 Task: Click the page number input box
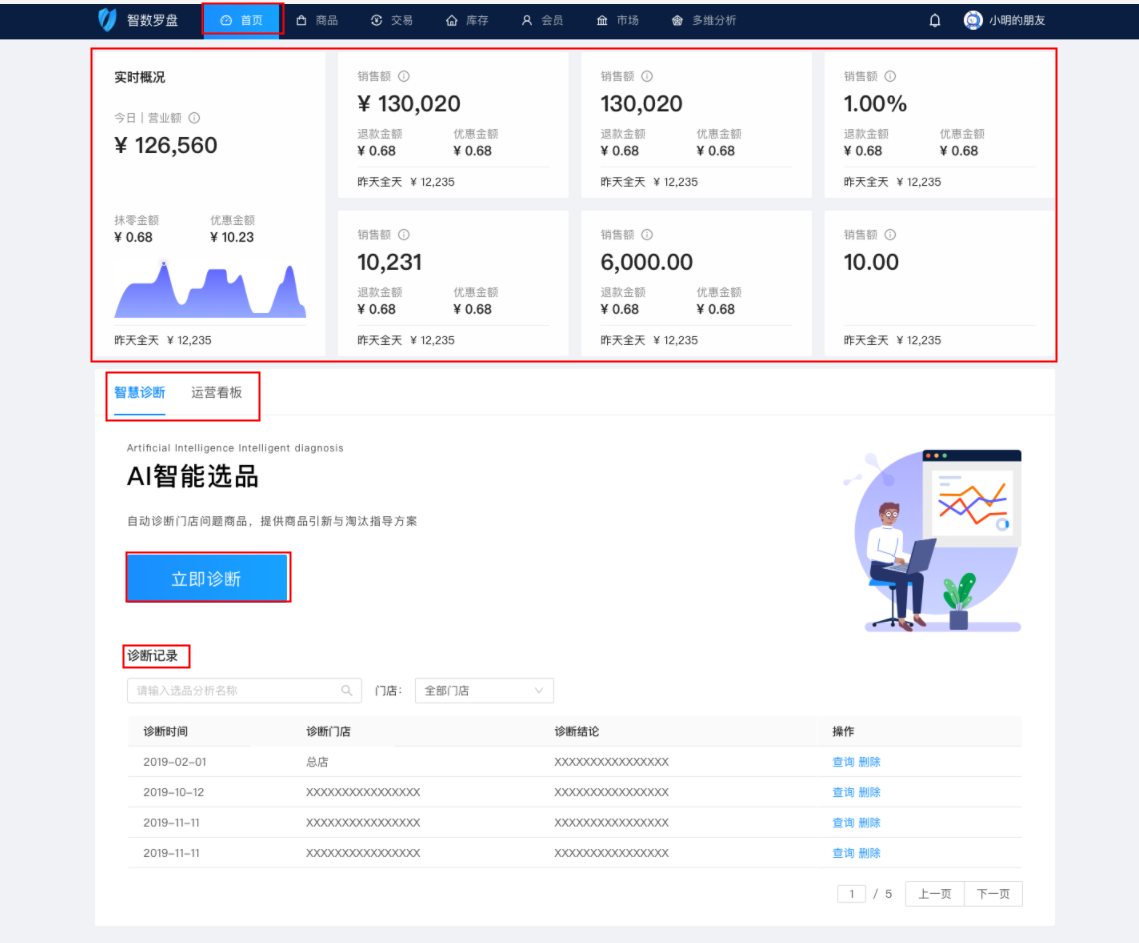click(851, 893)
